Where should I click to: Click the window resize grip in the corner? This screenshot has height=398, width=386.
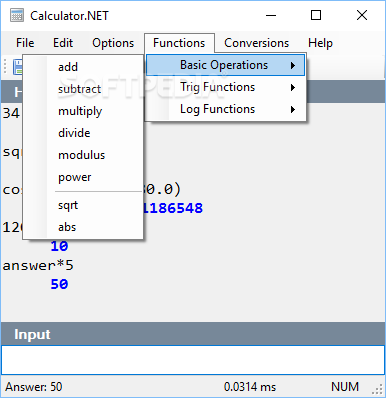(377, 389)
